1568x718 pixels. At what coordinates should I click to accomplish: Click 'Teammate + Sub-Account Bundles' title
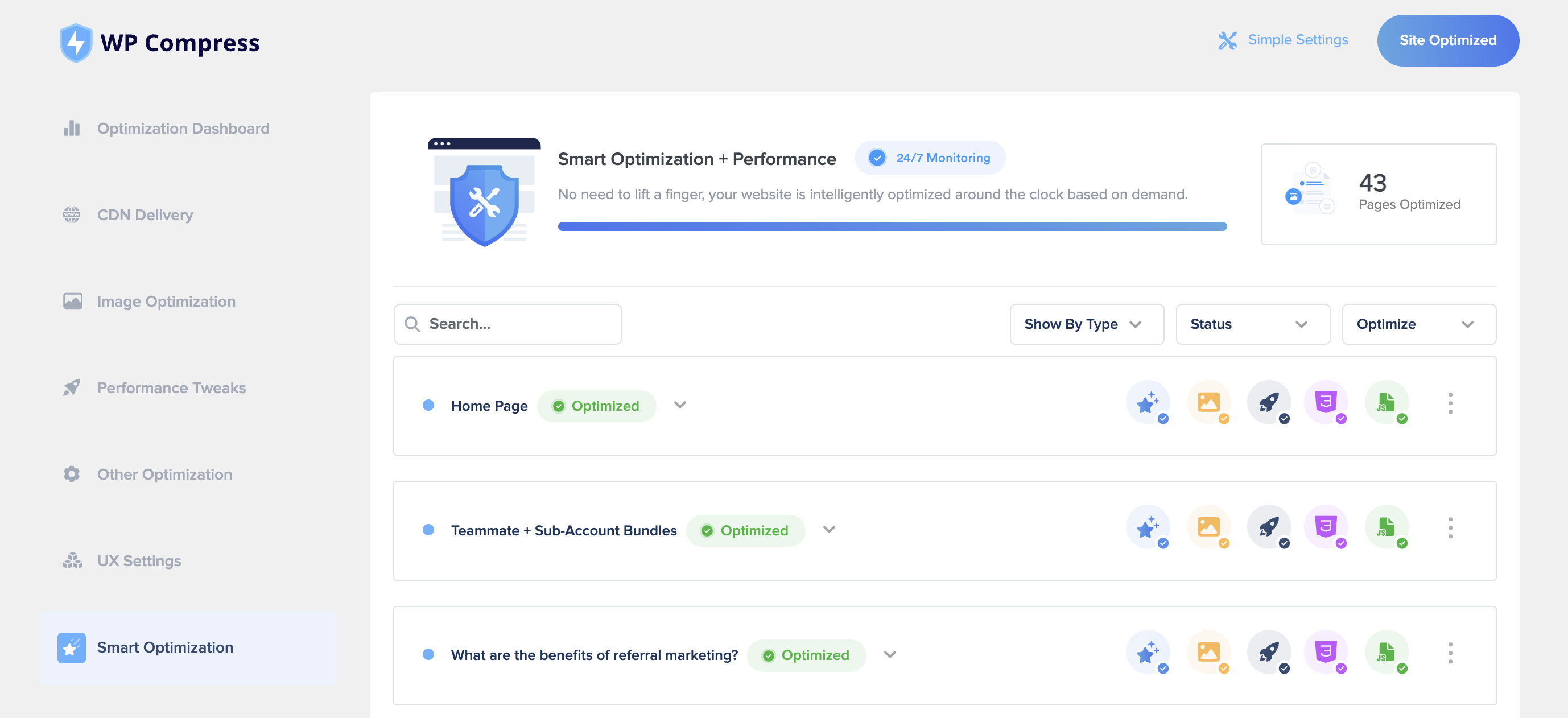[x=564, y=531]
